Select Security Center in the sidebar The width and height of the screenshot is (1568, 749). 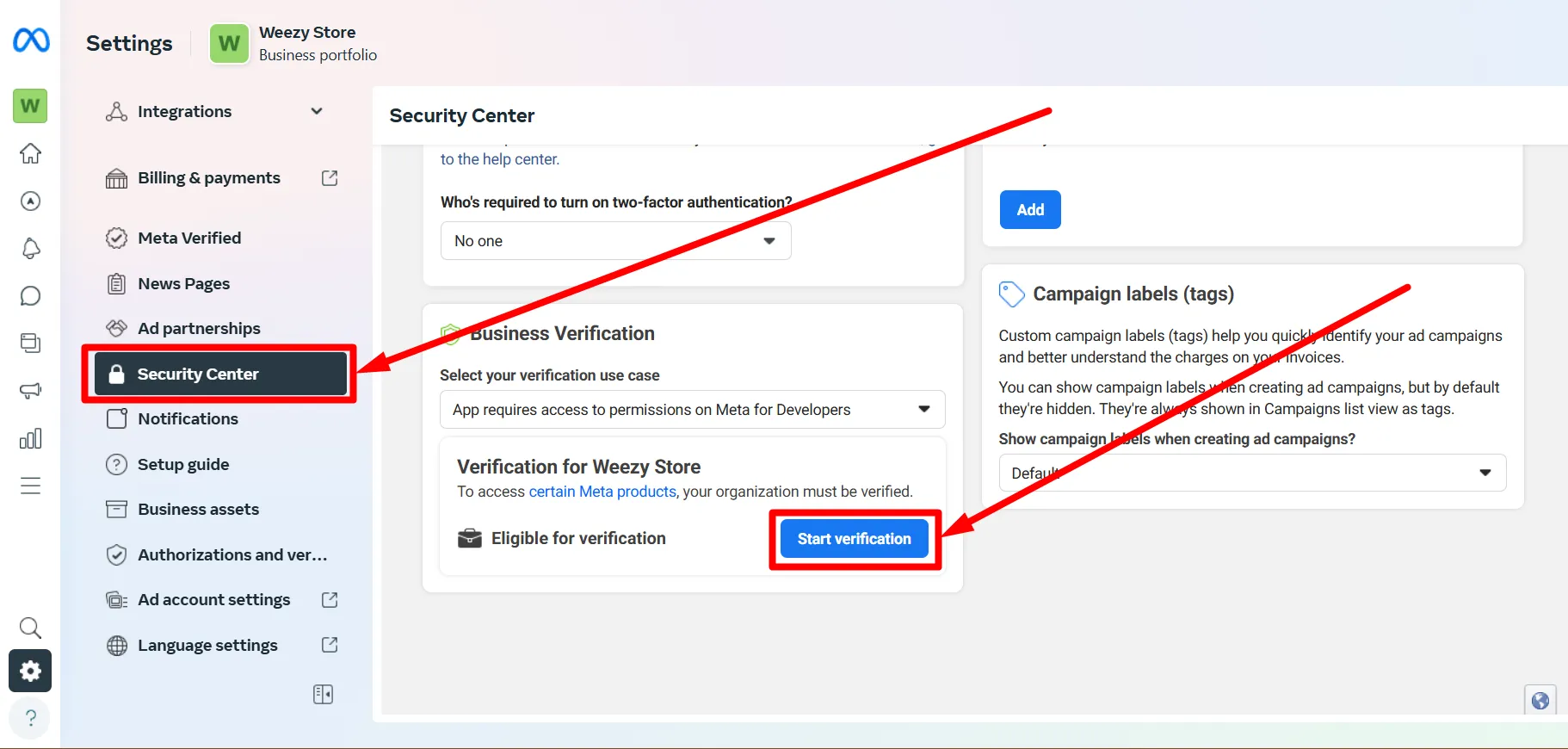[220, 374]
